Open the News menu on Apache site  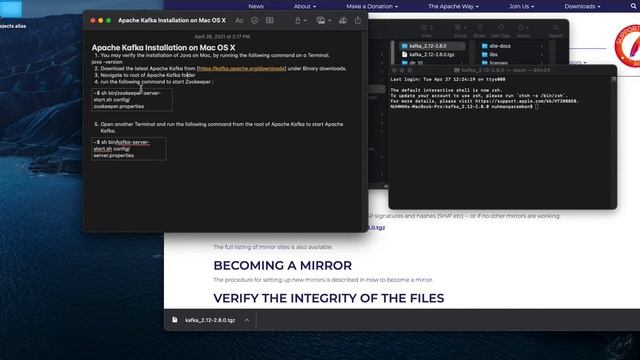point(256,6)
